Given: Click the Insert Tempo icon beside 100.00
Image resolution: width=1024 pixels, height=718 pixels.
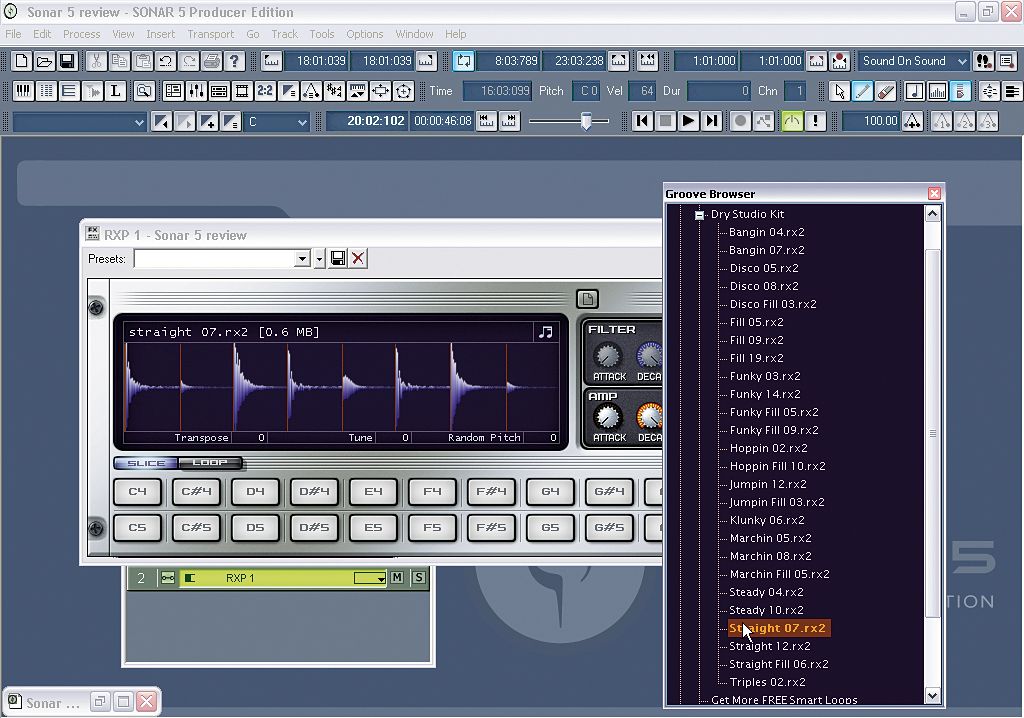Looking at the screenshot, I should [912, 121].
